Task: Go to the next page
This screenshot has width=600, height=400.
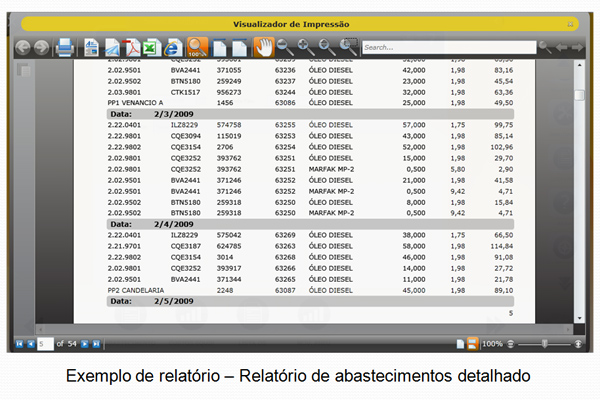Action: coord(85,344)
